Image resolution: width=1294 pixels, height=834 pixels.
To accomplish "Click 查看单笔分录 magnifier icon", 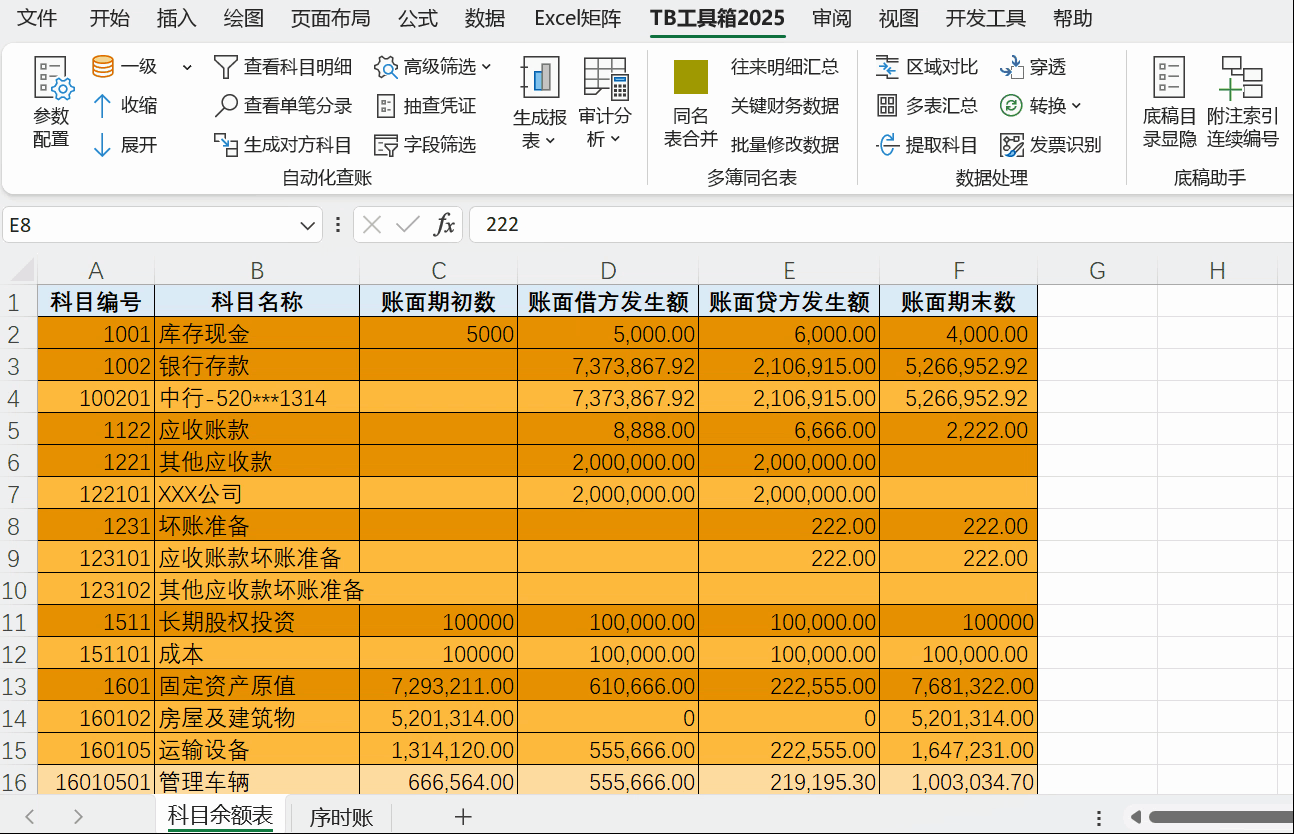I will click(x=226, y=106).
